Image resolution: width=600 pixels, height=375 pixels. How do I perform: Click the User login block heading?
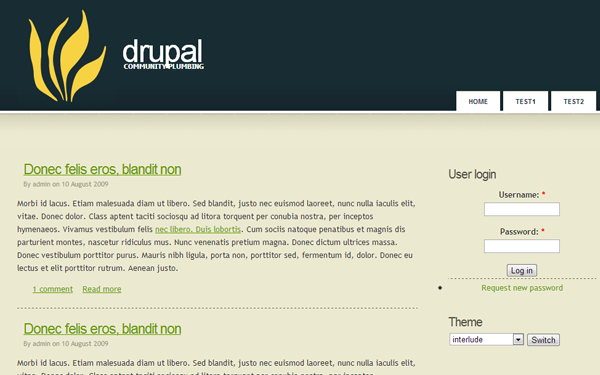pos(472,174)
